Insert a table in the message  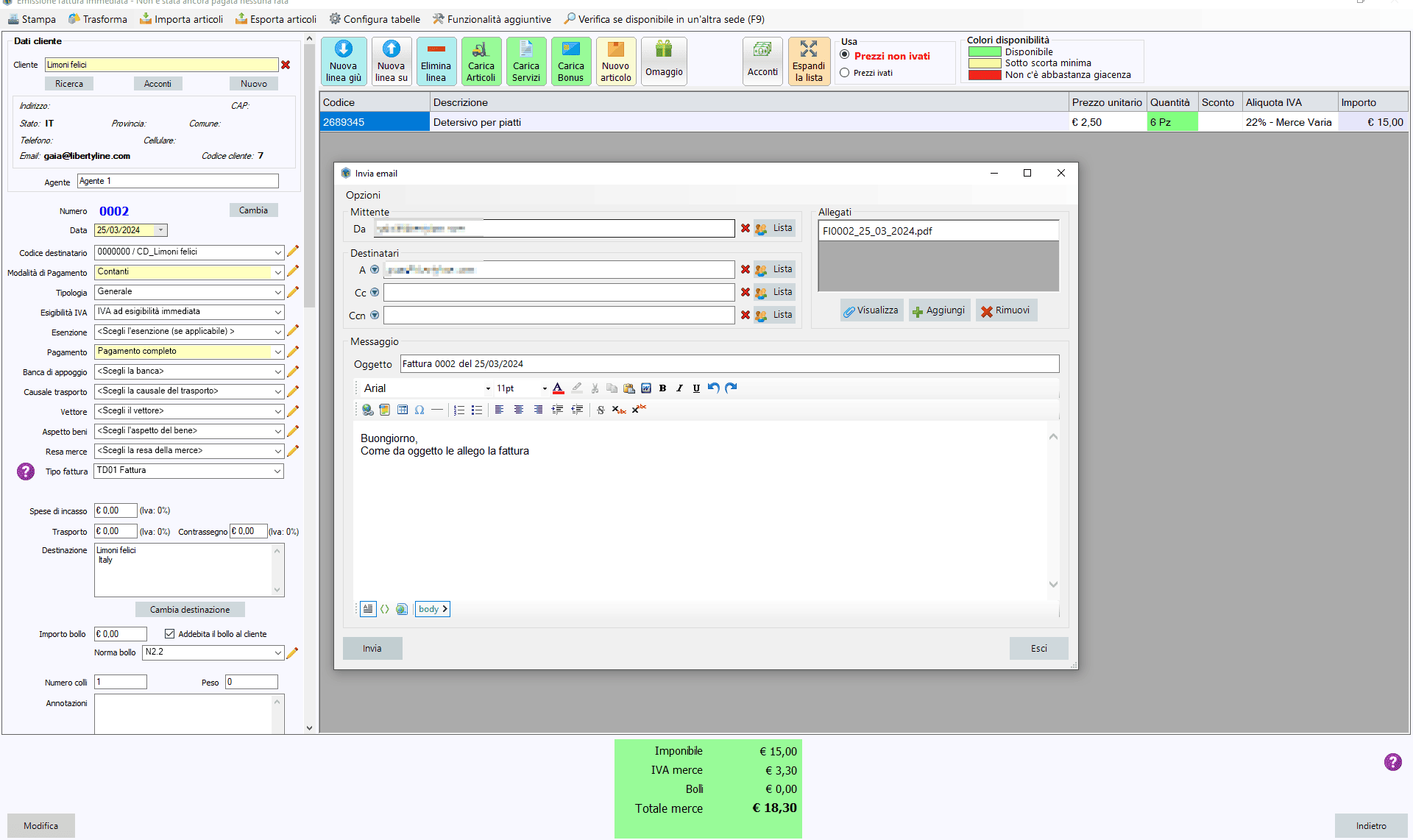click(402, 410)
